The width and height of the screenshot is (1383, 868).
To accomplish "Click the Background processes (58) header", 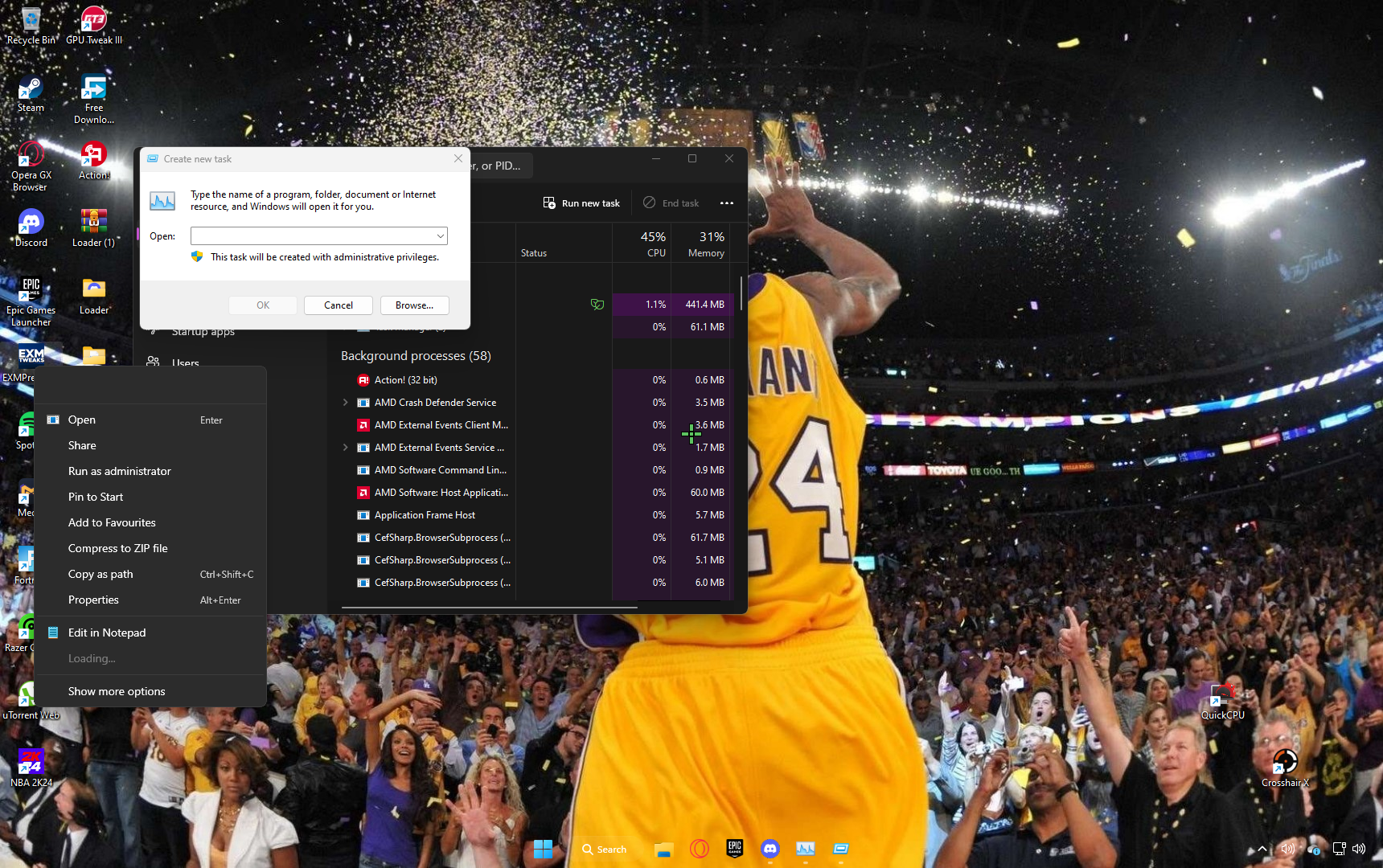I will pyautogui.click(x=416, y=356).
